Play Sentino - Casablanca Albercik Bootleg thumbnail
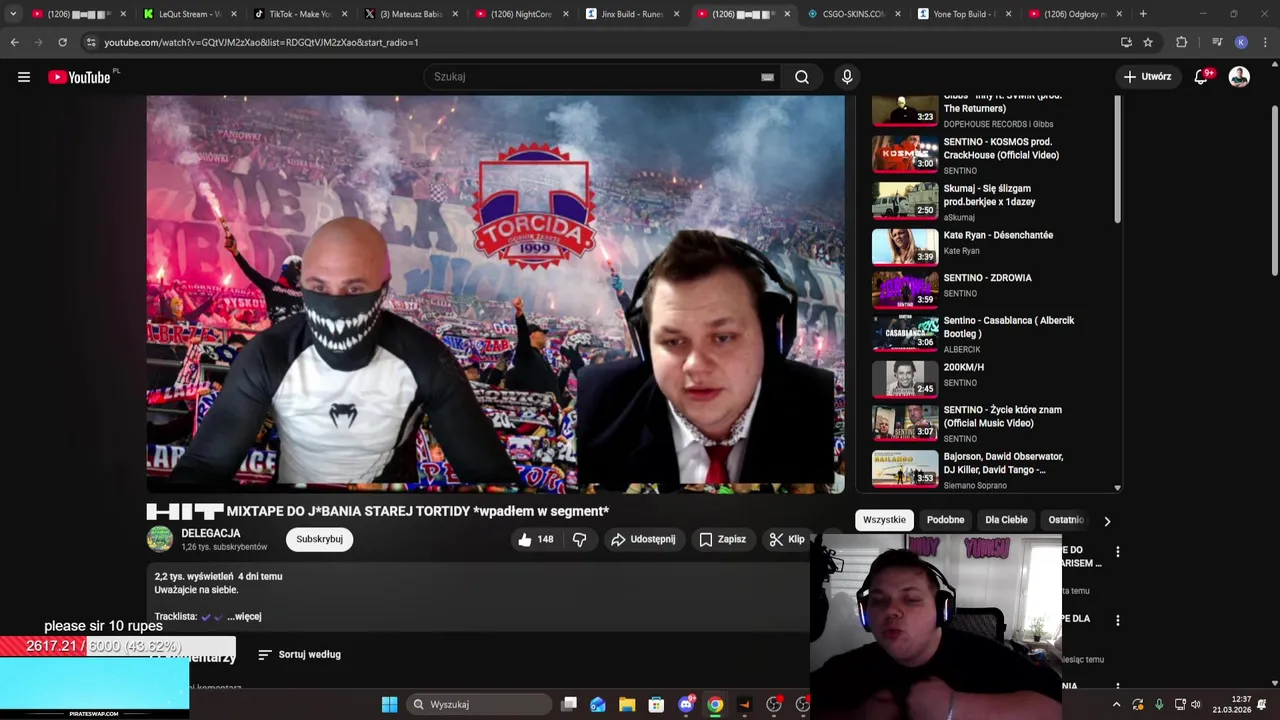Screen dimensions: 1280x720 point(905,333)
